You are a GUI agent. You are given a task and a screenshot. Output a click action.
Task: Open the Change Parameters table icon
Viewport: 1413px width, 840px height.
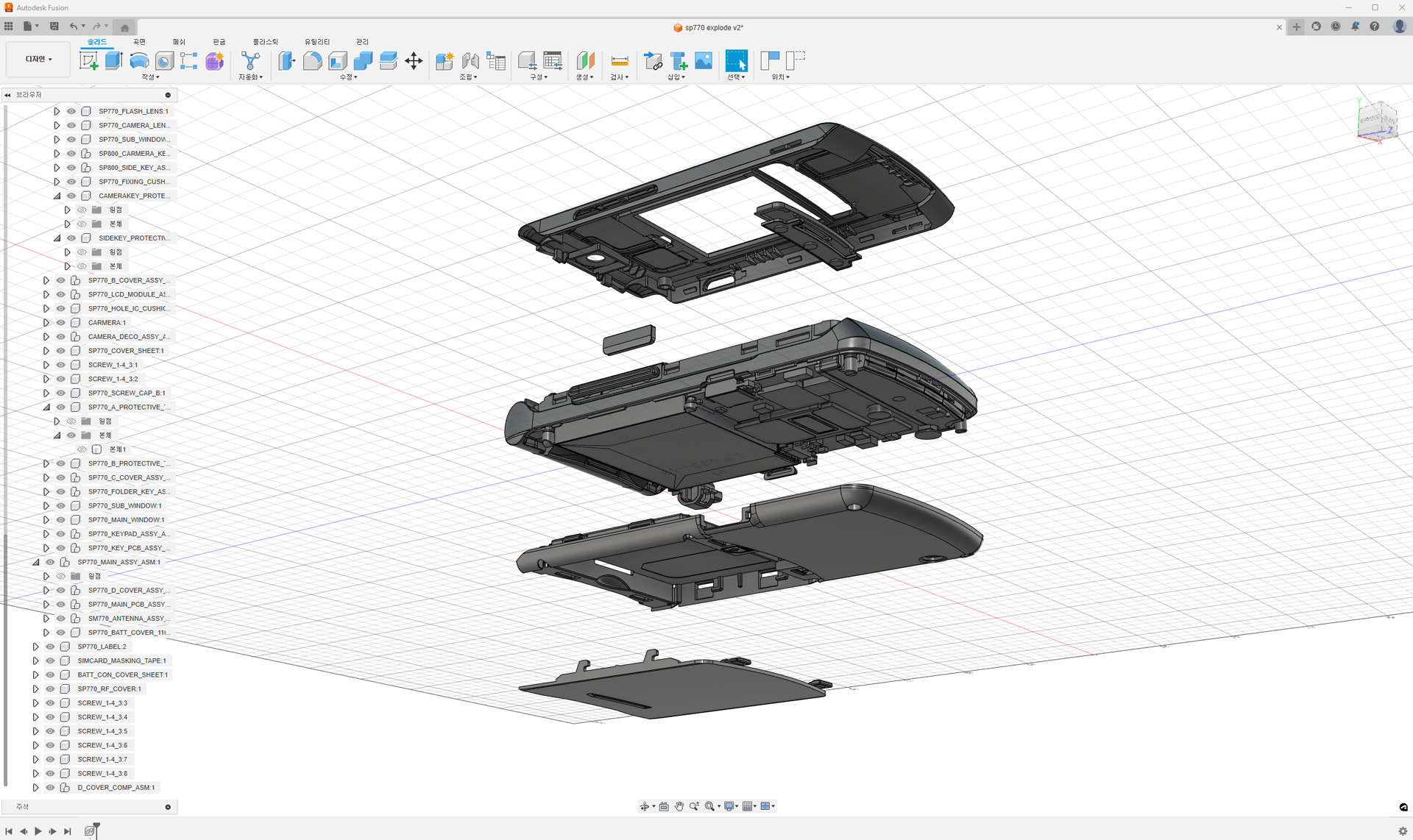pyautogui.click(x=553, y=60)
